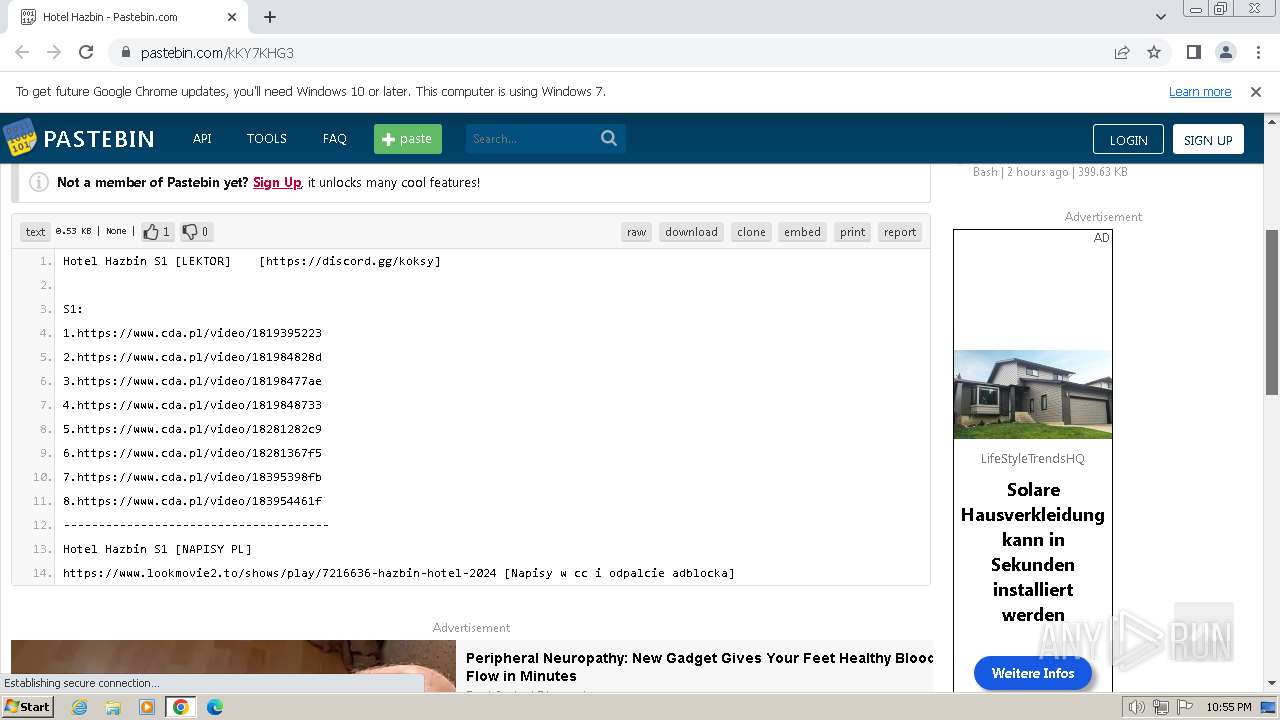
Task: Open the Weitere Infos ad button
Action: [1033, 673]
